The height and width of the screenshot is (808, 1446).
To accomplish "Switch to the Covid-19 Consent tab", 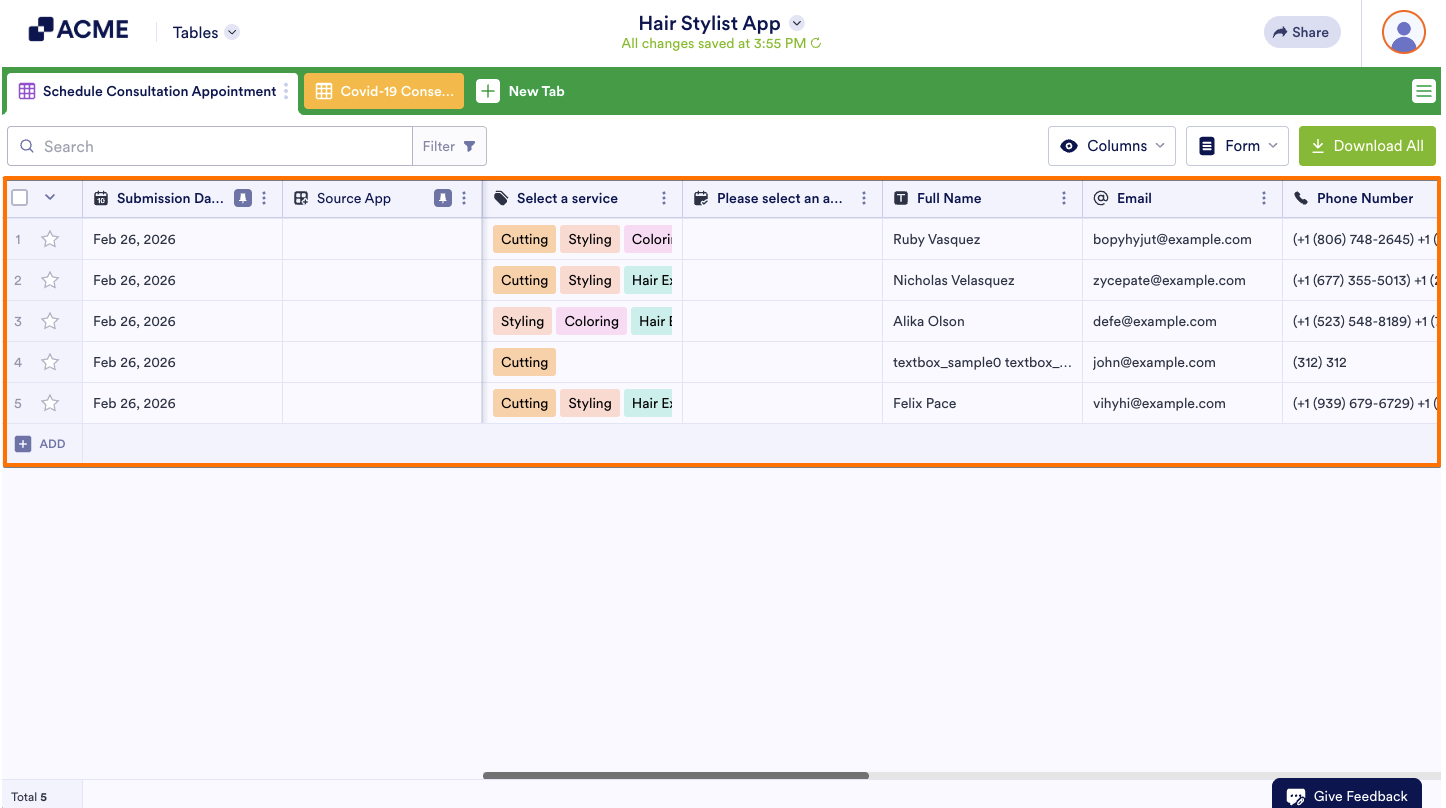I will 383,90.
